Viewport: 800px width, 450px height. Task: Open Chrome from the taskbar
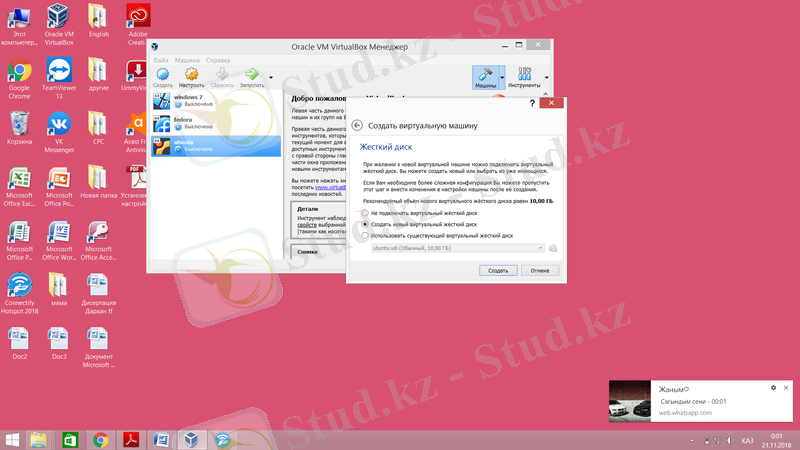101,440
